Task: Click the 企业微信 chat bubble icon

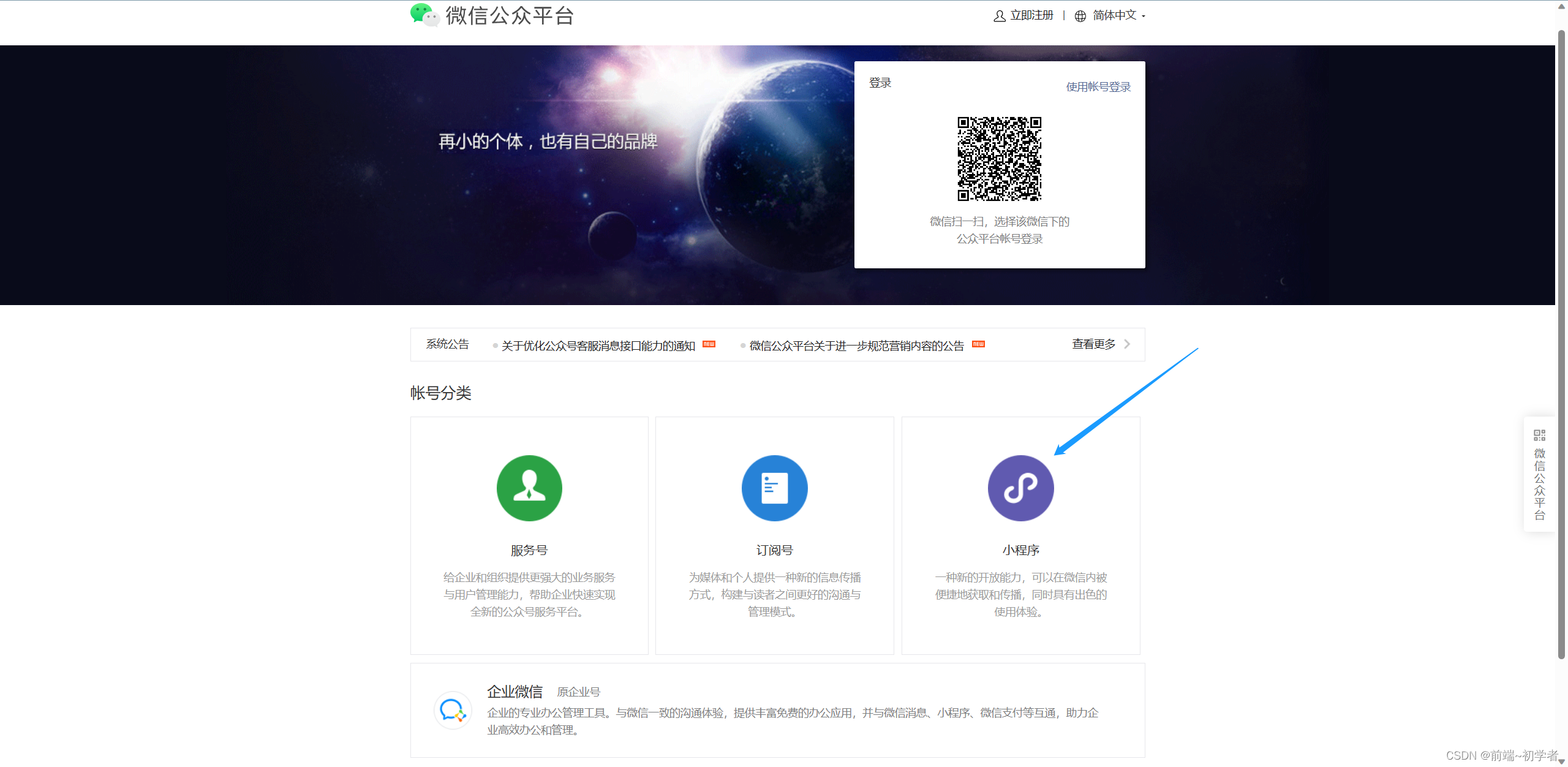Action: point(453,710)
